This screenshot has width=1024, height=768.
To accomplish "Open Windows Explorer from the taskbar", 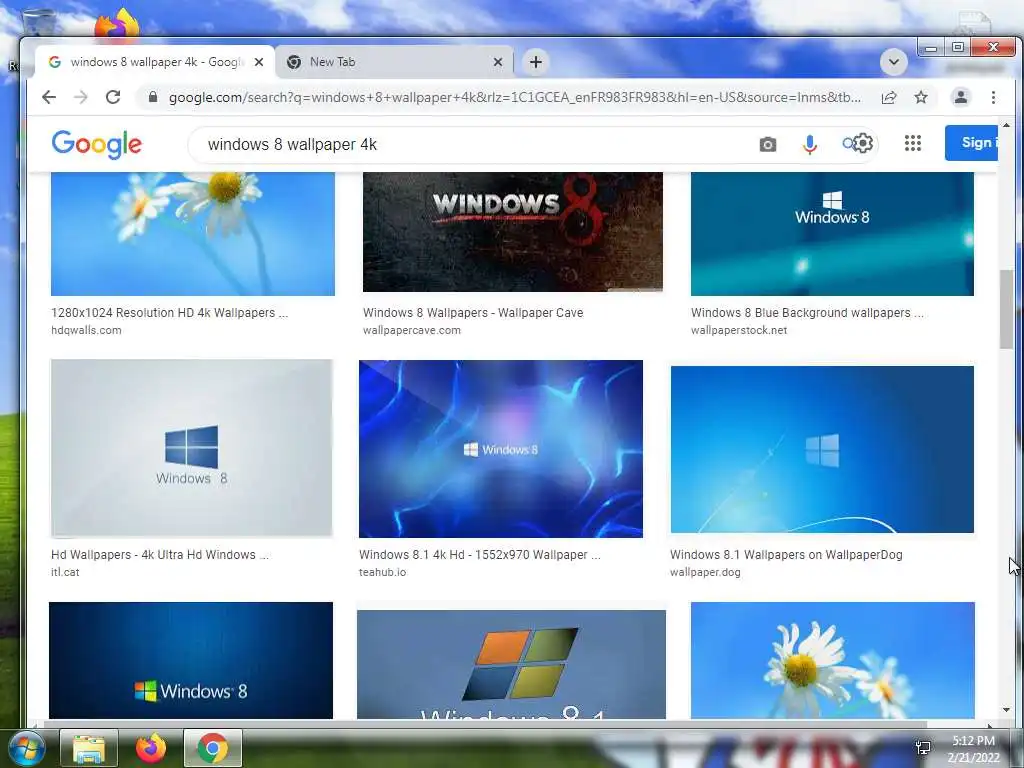I will (x=89, y=748).
